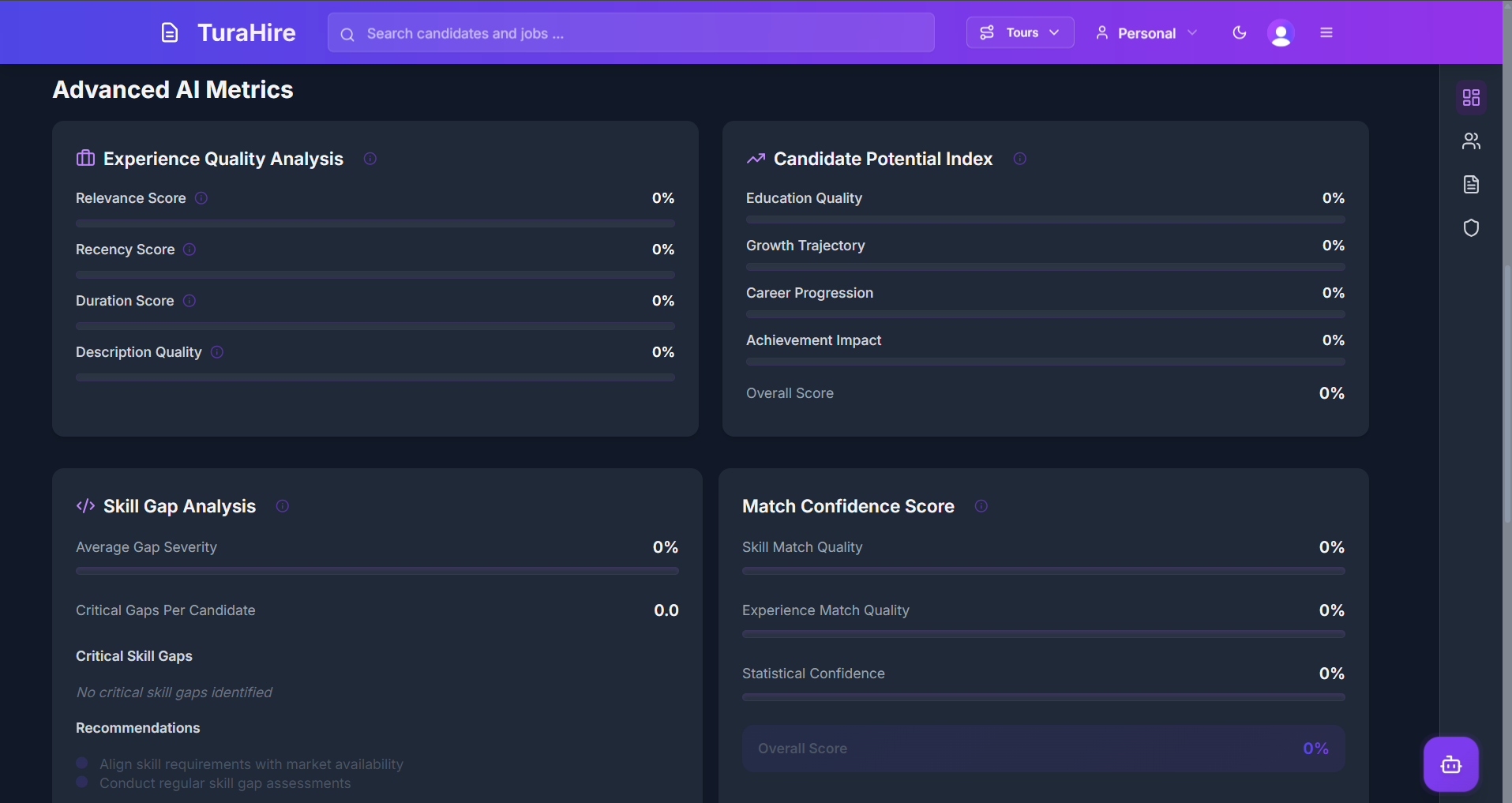Image resolution: width=1512 pixels, height=803 pixels.
Task: Toggle dark mode moon icon
Action: click(x=1240, y=33)
